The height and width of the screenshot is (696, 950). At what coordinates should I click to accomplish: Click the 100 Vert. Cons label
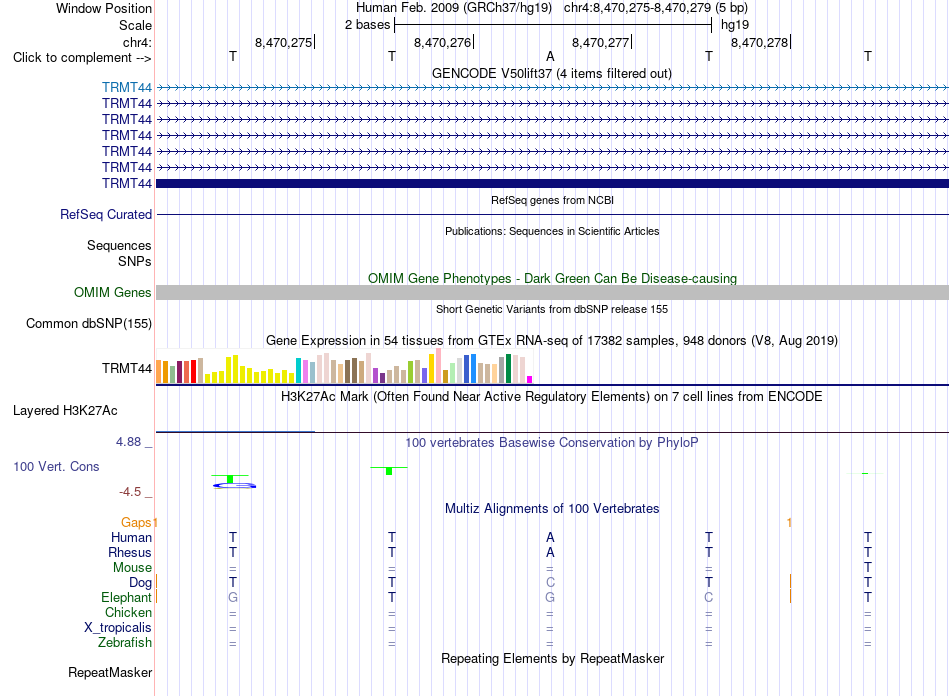coord(56,466)
